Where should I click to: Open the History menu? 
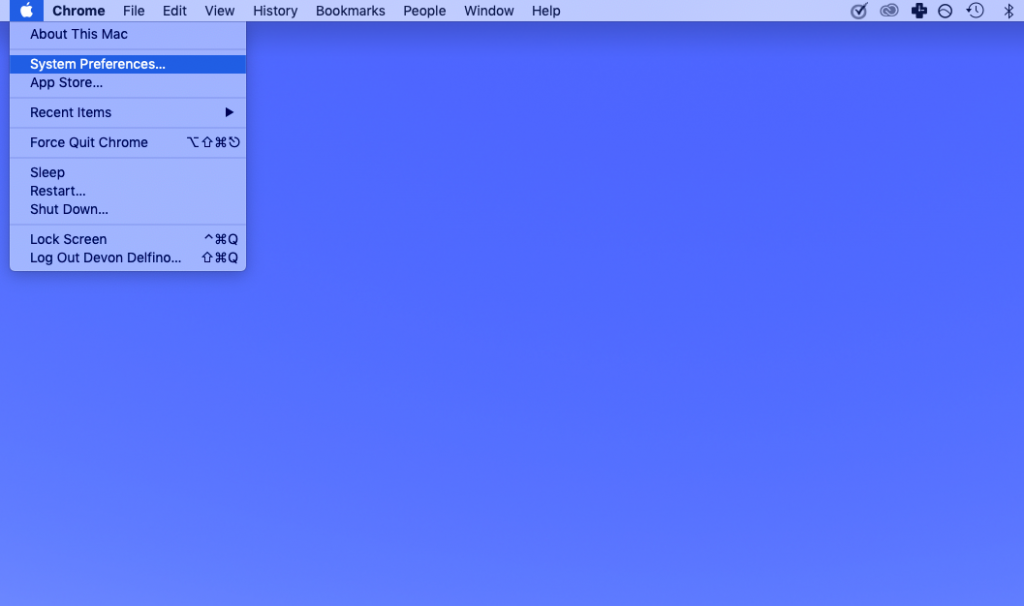tap(275, 10)
